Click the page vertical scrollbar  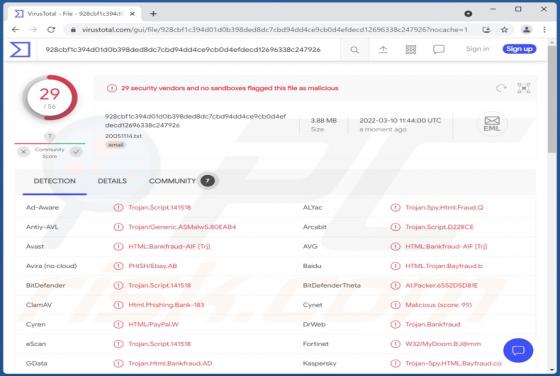(552, 100)
